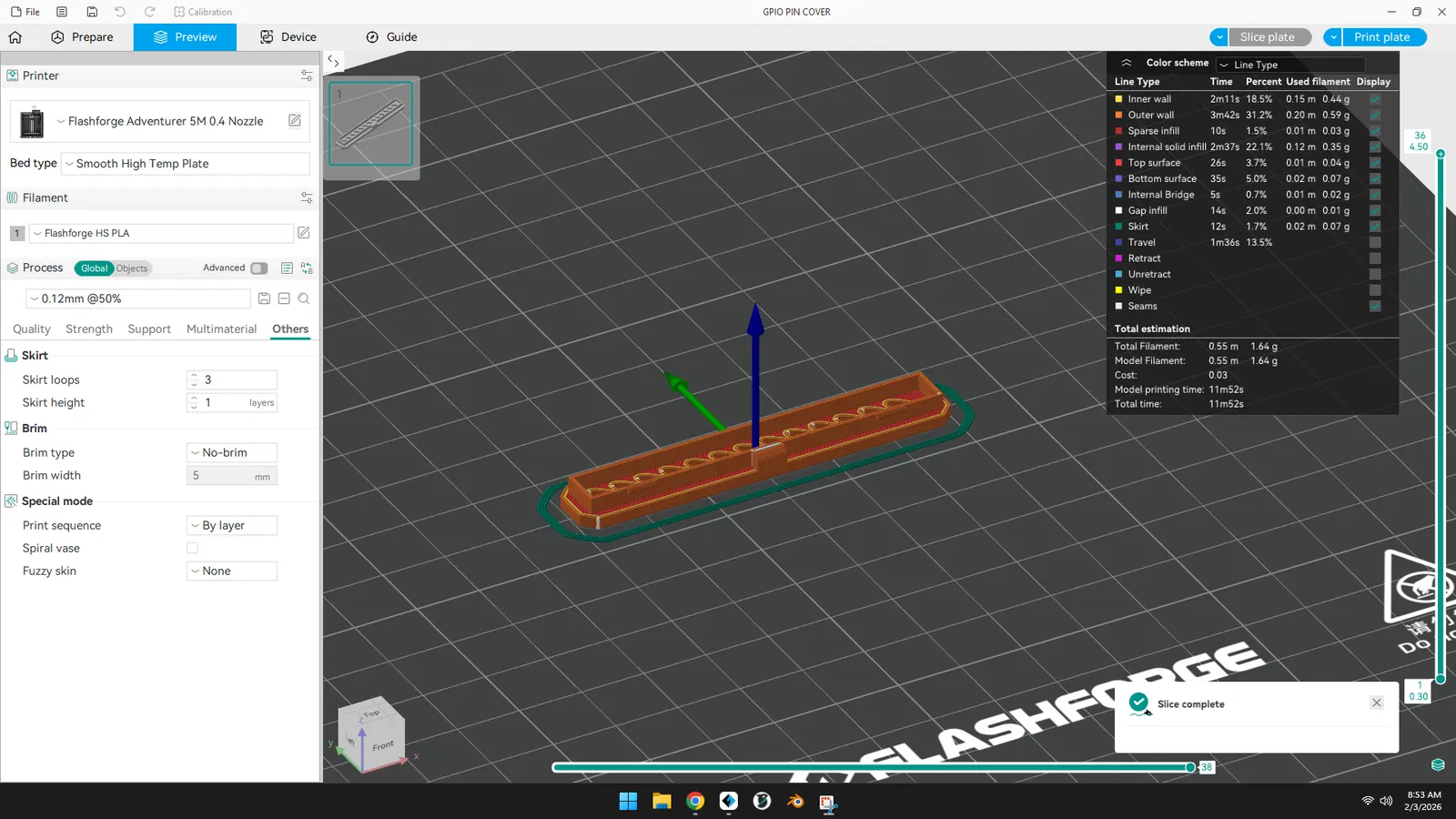This screenshot has width=1456, height=819.
Task: Toggle Sparse infill display checkbox
Action: click(x=1375, y=131)
